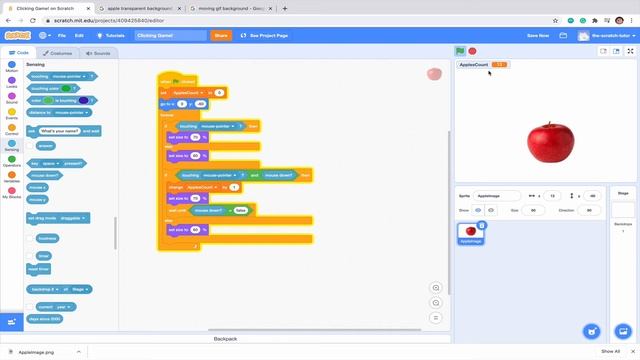This screenshot has height=360, width=640.
Task: Click See Project Page button
Action: click(264, 36)
